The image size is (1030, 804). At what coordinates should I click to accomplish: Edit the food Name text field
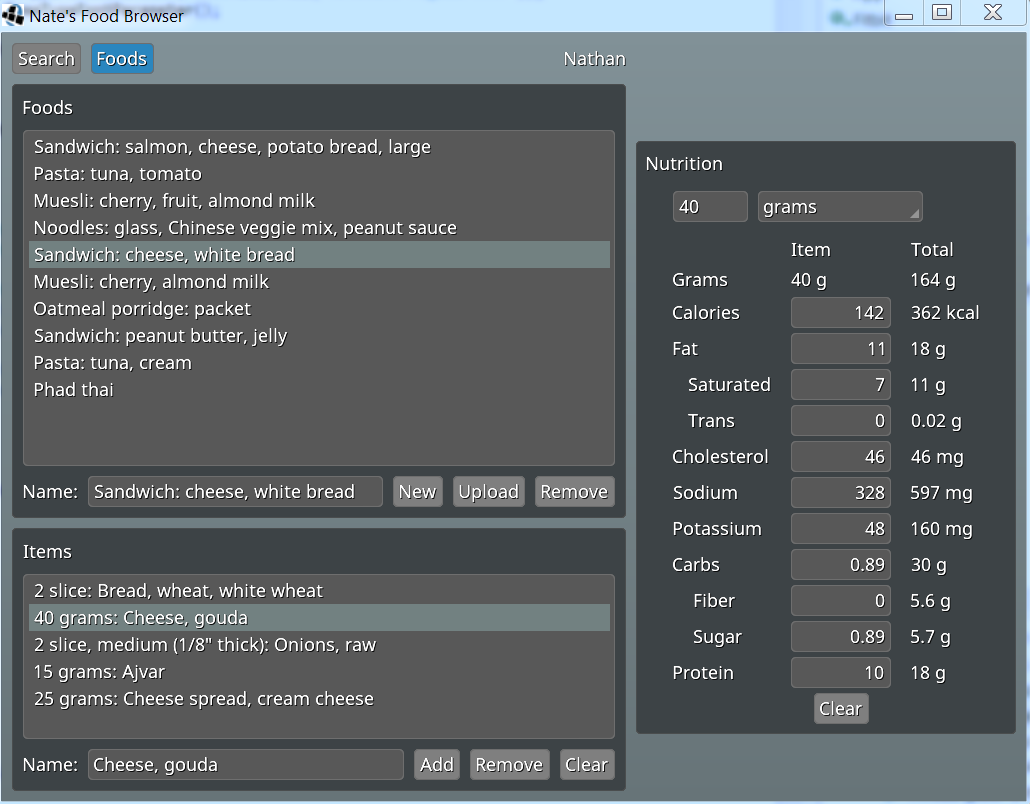click(x=235, y=492)
